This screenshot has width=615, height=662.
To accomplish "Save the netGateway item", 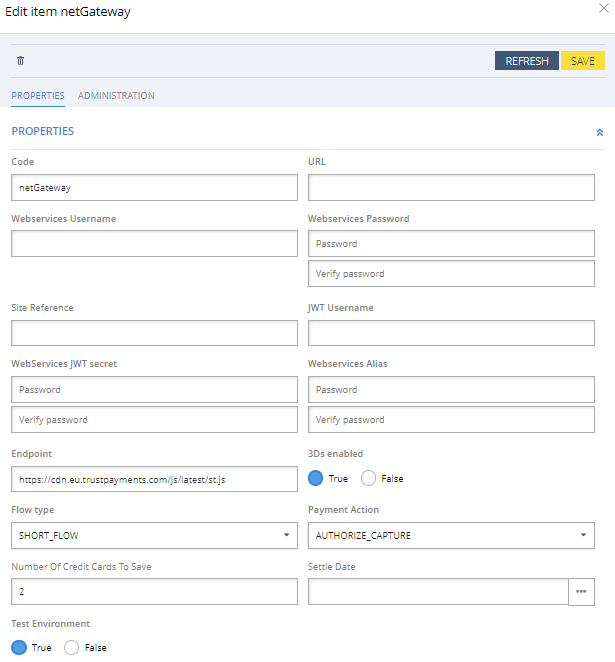I will (x=582, y=61).
